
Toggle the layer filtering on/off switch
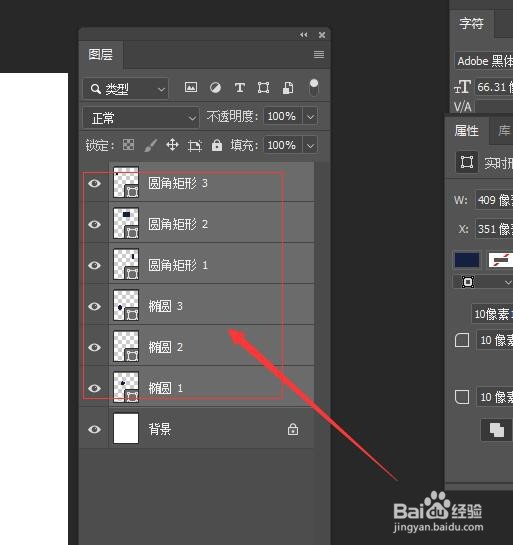click(x=314, y=87)
